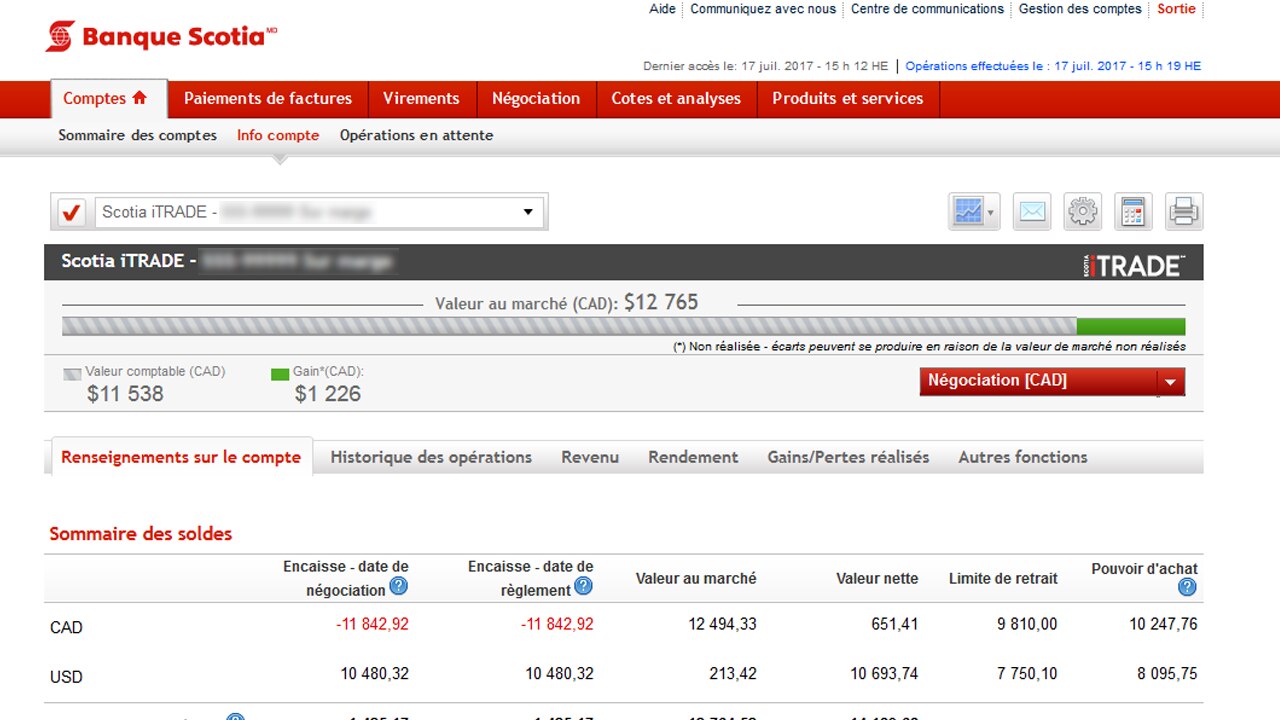The height and width of the screenshot is (720, 1280).
Task: Click CAD withdrawal limit 9 810,00
Action: point(1027,624)
